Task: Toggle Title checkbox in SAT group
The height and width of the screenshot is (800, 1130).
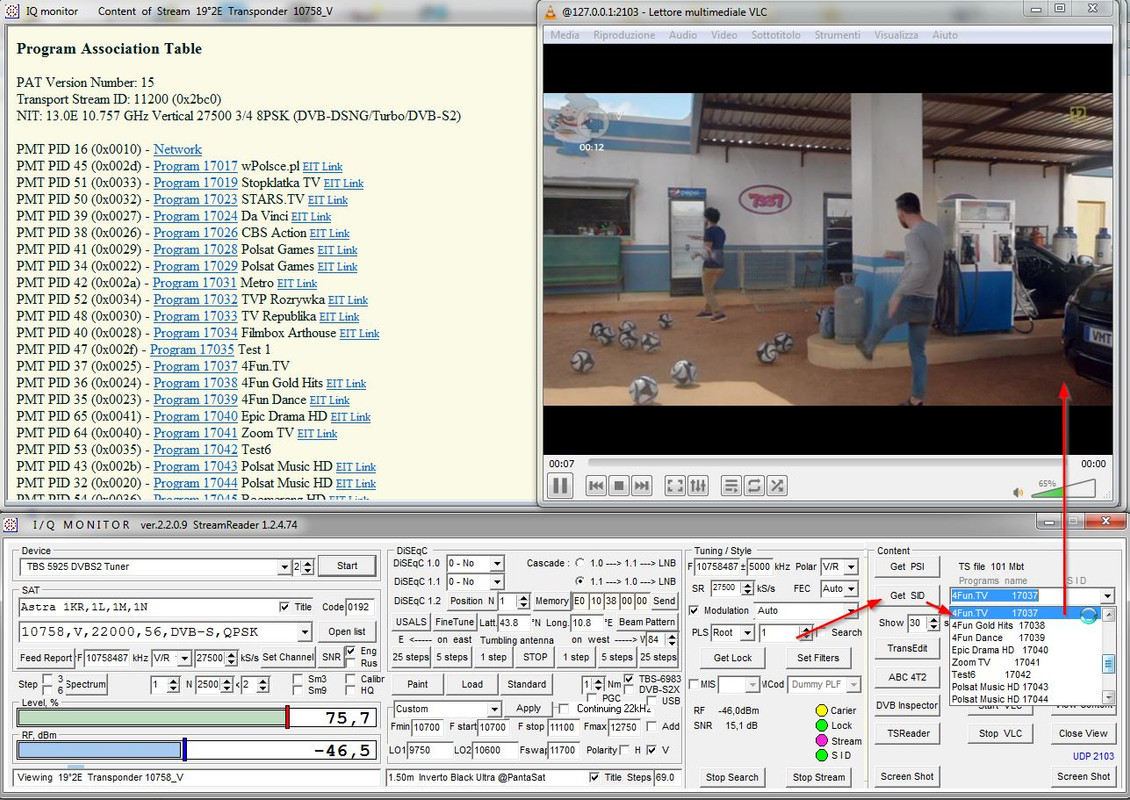Action: [x=285, y=607]
